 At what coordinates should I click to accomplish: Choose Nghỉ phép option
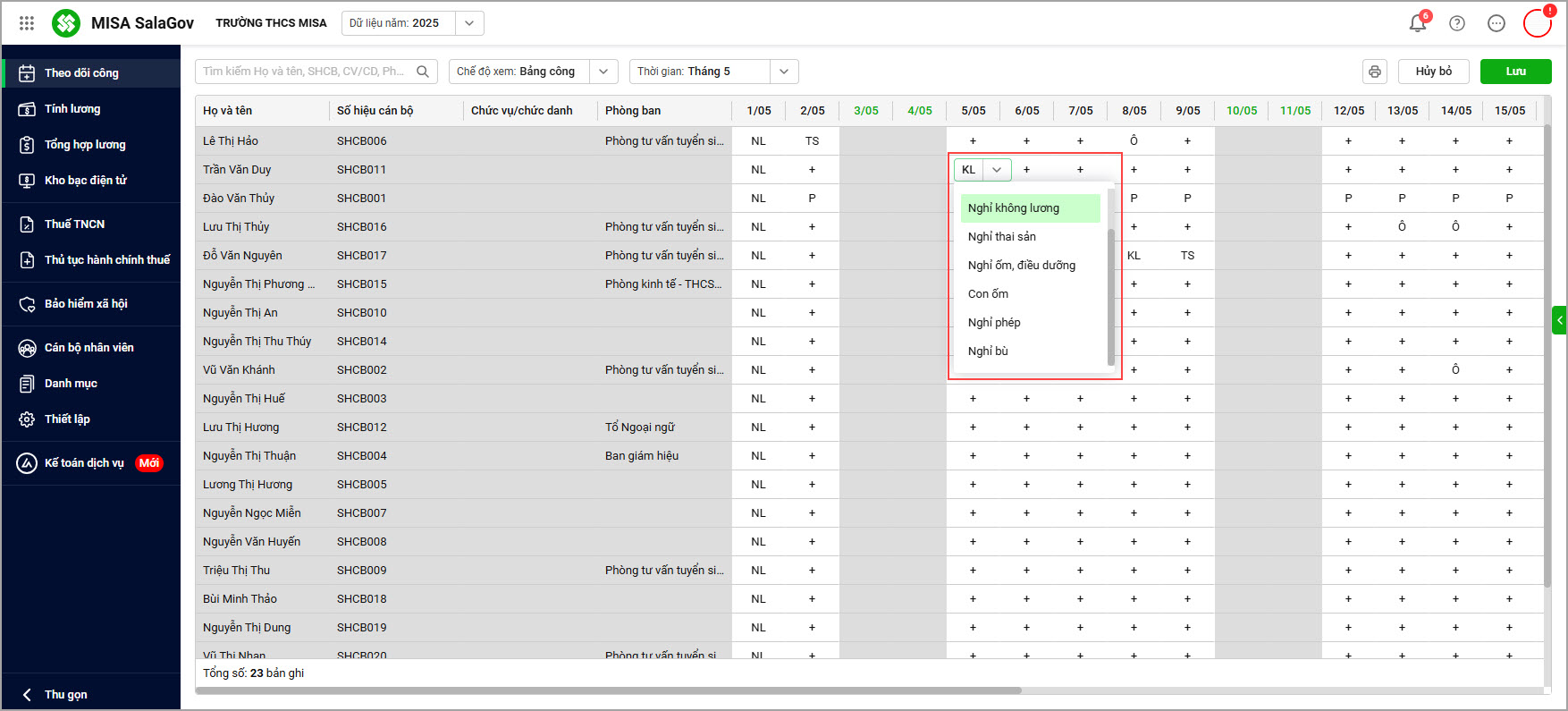pos(994,323)
